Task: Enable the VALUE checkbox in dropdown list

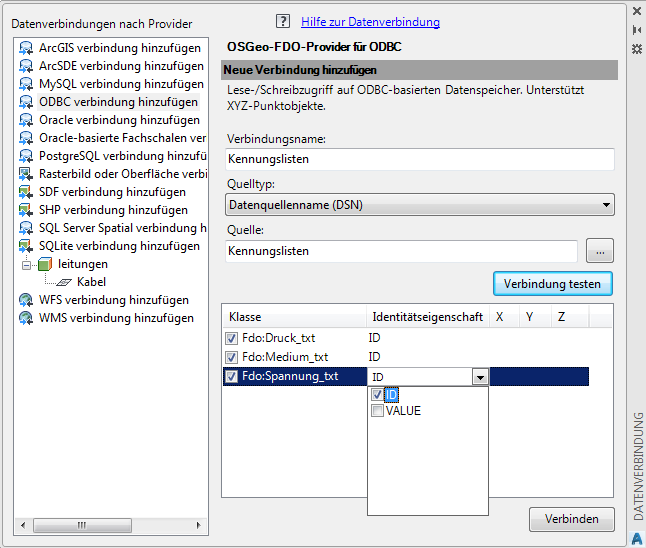Action: (x=377, y=411)
